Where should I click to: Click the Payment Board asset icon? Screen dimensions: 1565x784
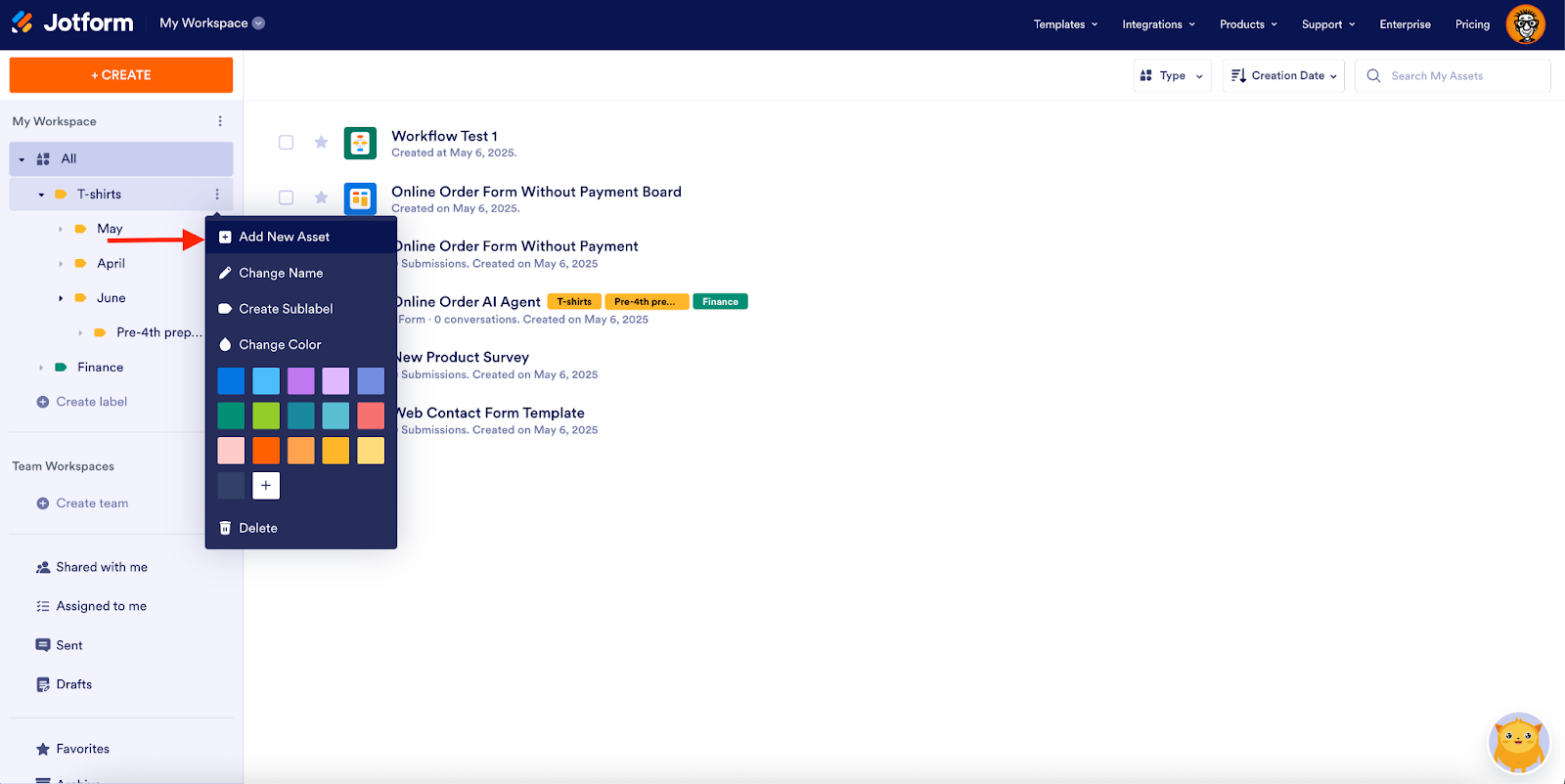click(x=360, y=198)
